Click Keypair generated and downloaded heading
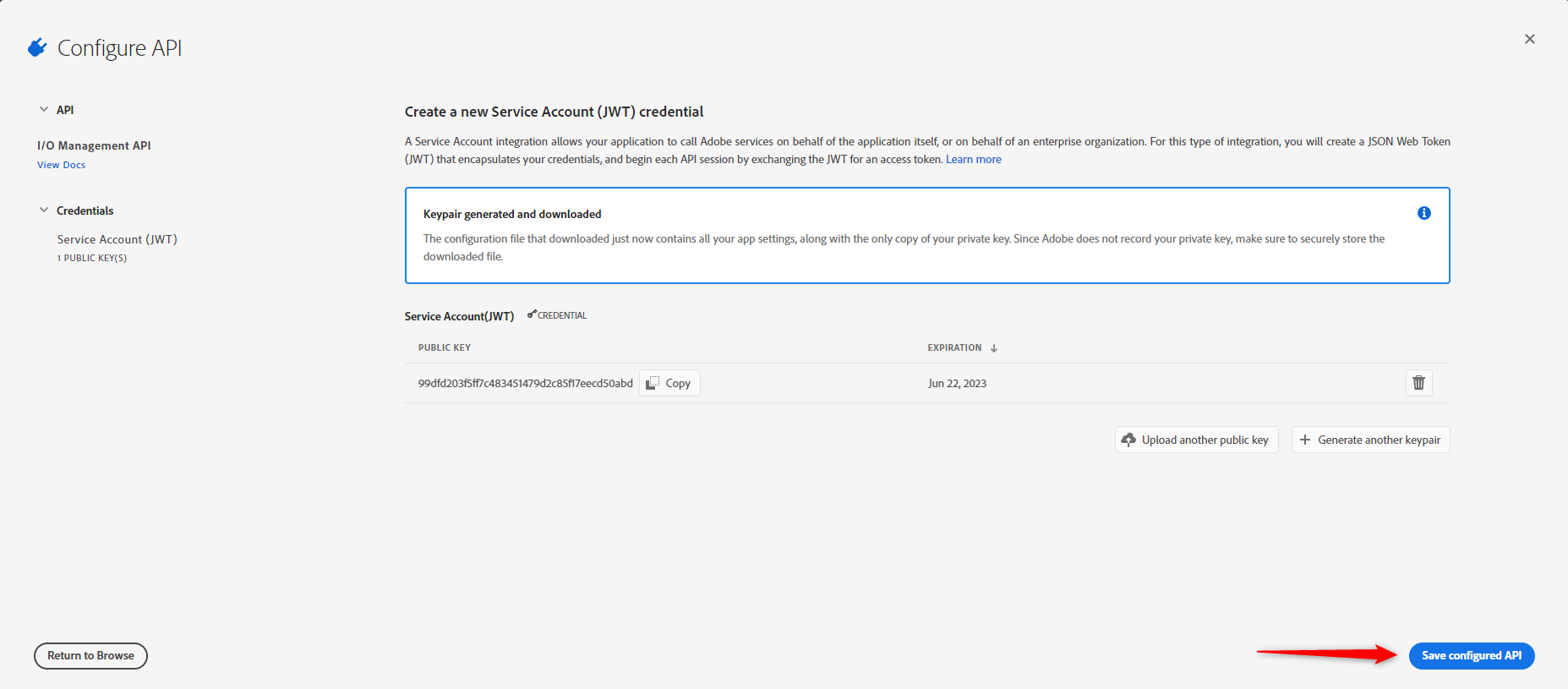Screen dimensions: 1568x689 (x=512, y=214)
